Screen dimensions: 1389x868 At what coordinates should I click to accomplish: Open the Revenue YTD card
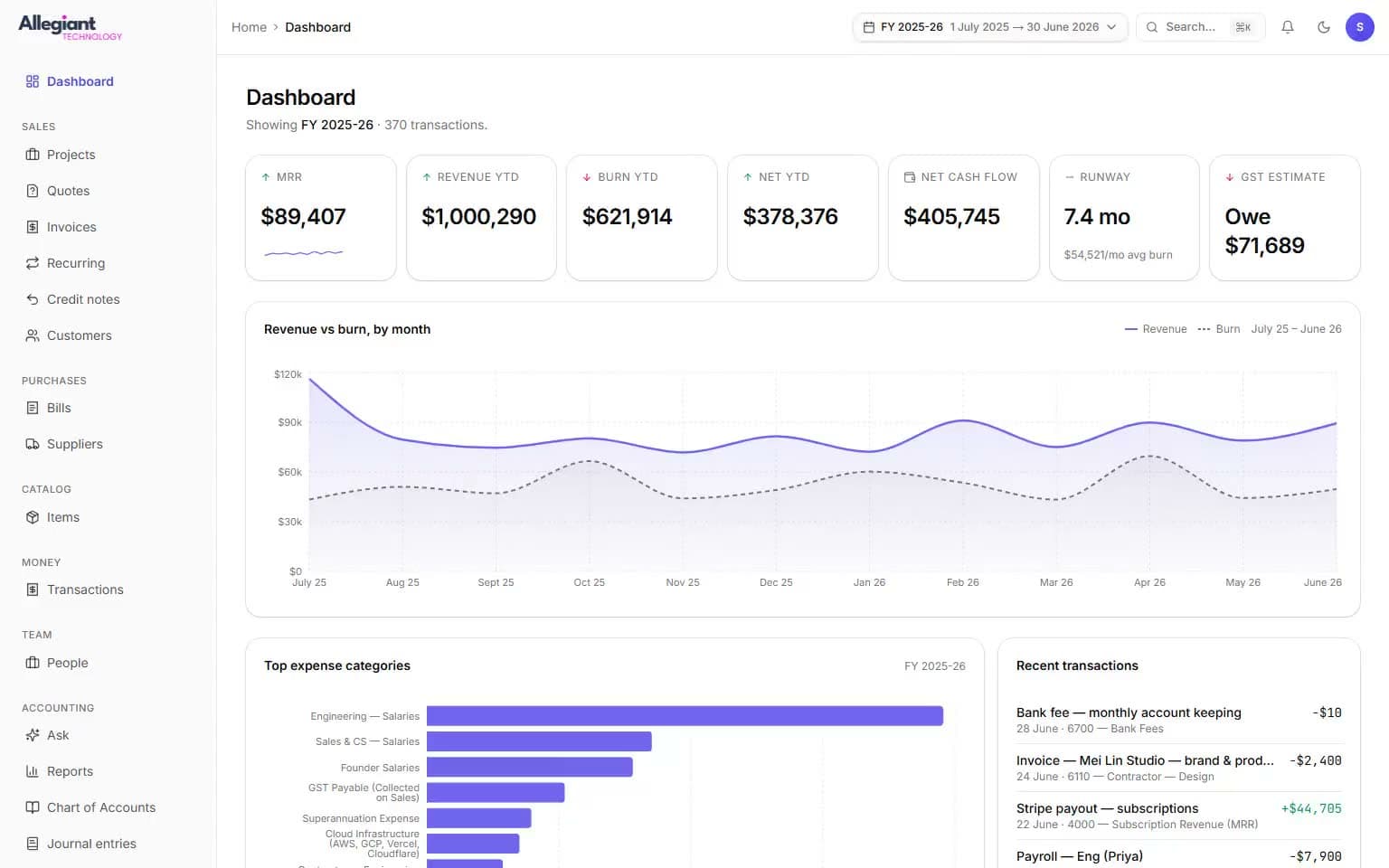coord(481,218)
